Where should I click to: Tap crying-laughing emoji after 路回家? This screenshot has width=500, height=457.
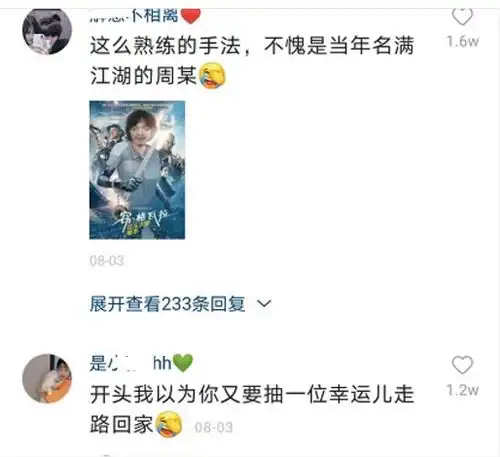pyautogui.click(x=169, y=424)
